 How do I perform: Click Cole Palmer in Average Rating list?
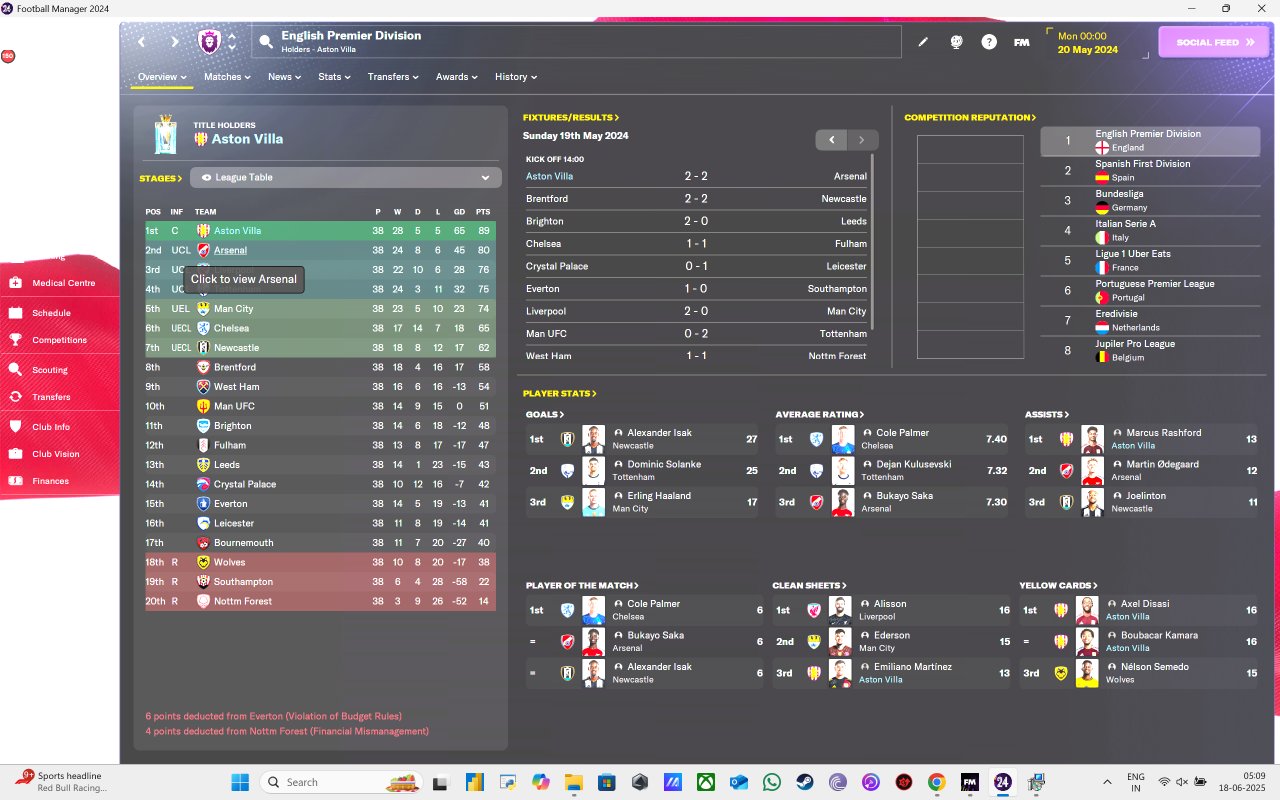pyautogui.click(x=903, y=433)
